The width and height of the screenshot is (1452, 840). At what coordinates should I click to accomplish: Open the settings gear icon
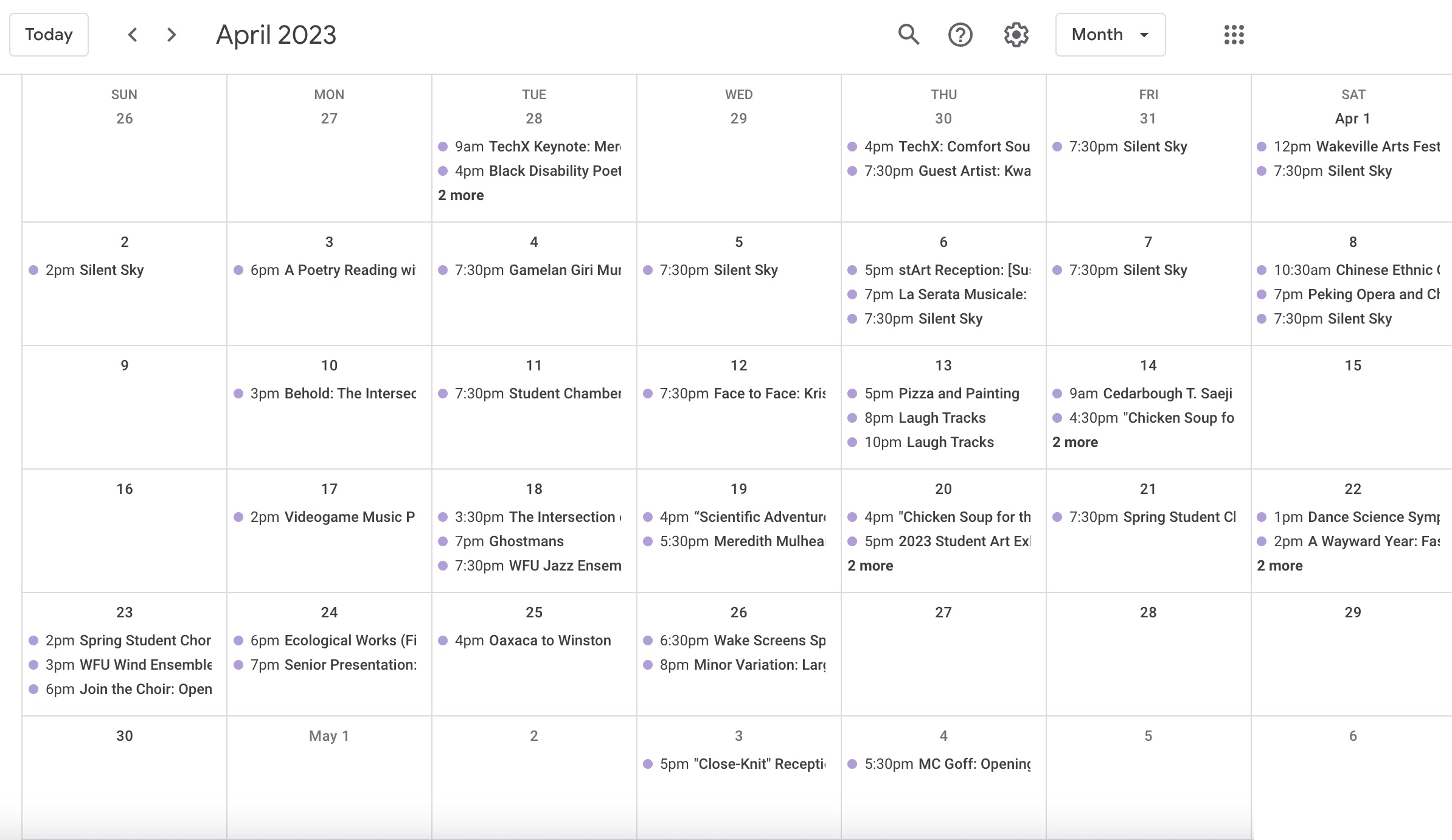(x=1016, y=35)
